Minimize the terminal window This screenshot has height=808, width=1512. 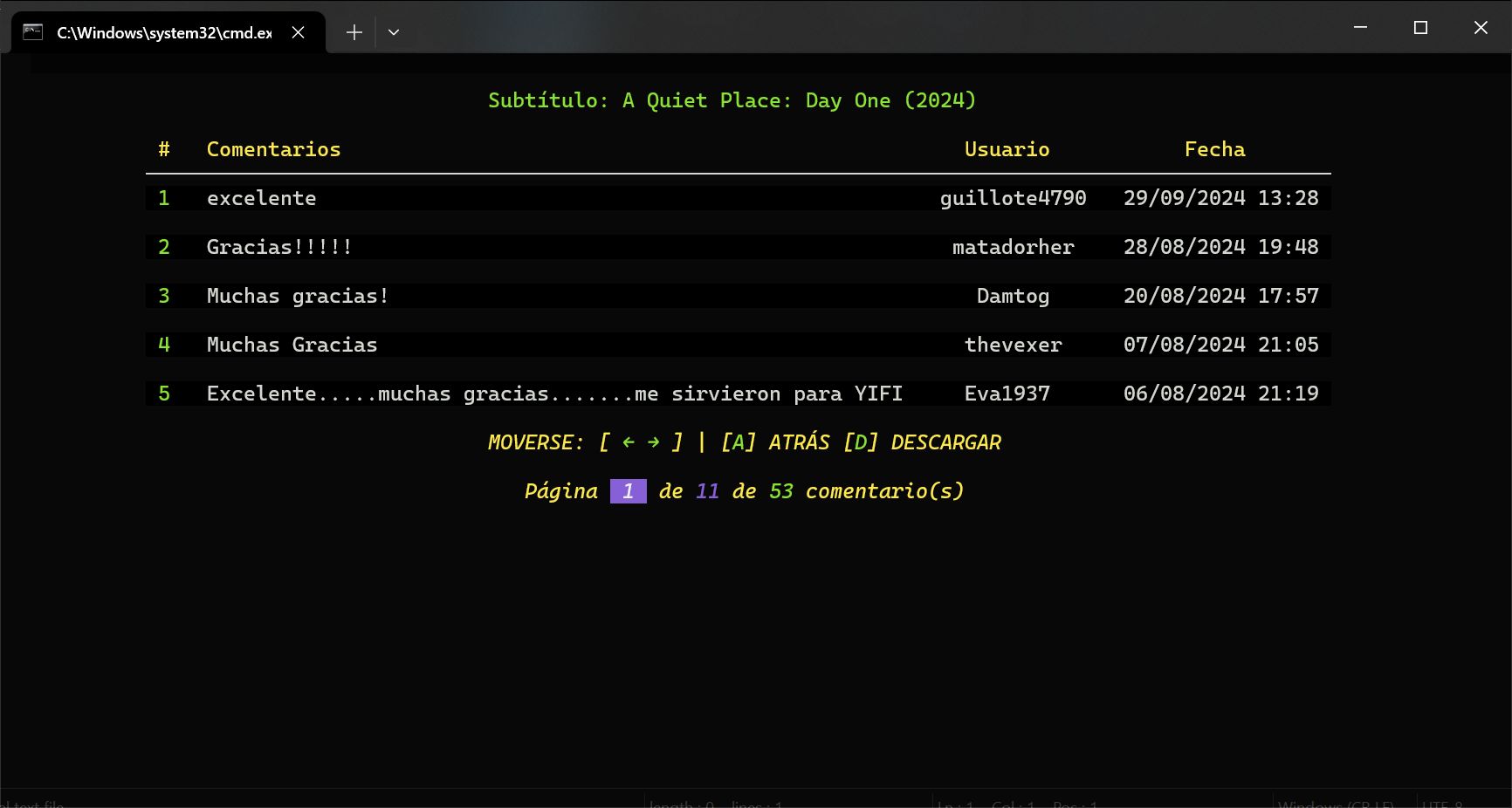tap(1360, 27)
